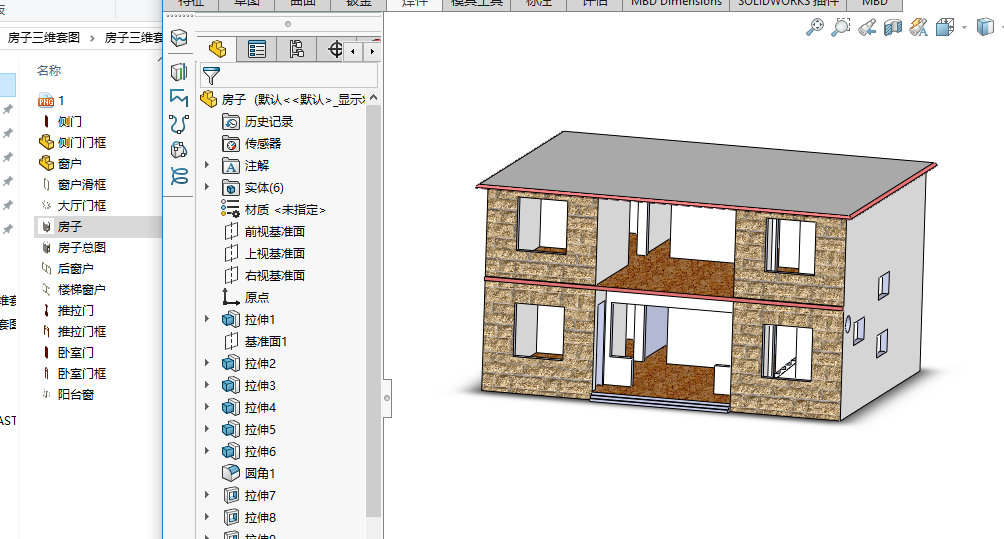
Task: Click the funnel filter icon
Action: [210, 76]
